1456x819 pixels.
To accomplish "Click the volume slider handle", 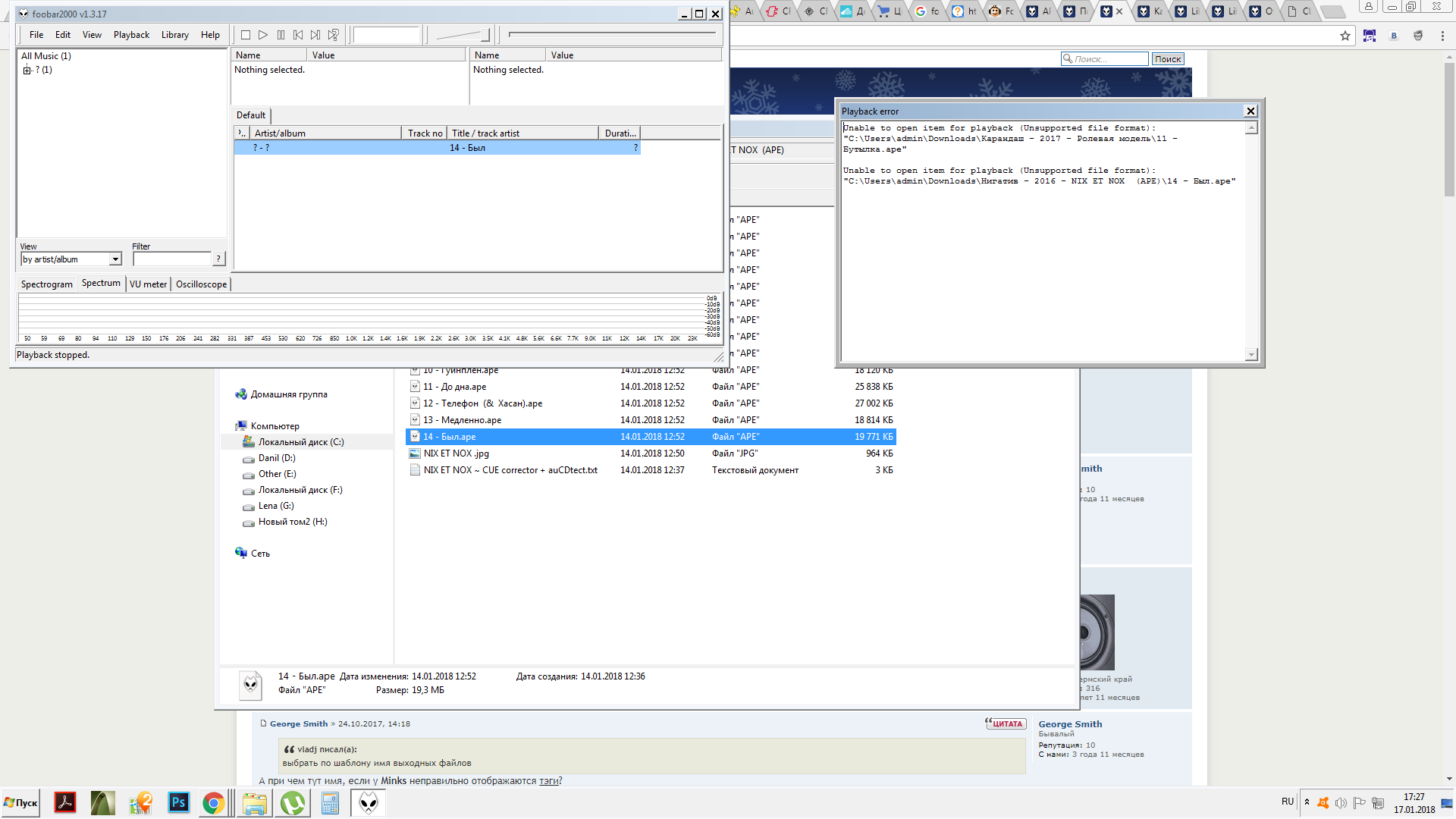I will pos(485,35).
